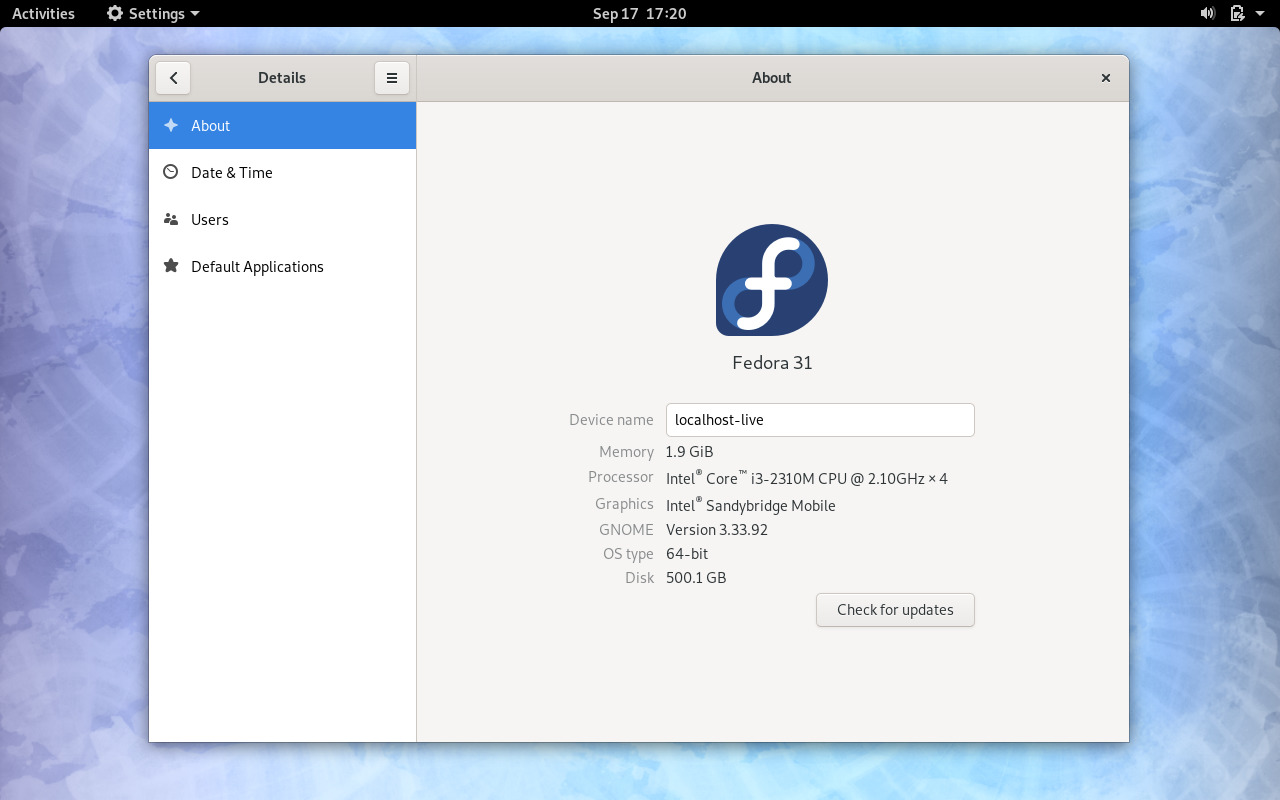1280x800 pixels.
Task: Click the sparkle icon next to About
Action: point(170,125)
